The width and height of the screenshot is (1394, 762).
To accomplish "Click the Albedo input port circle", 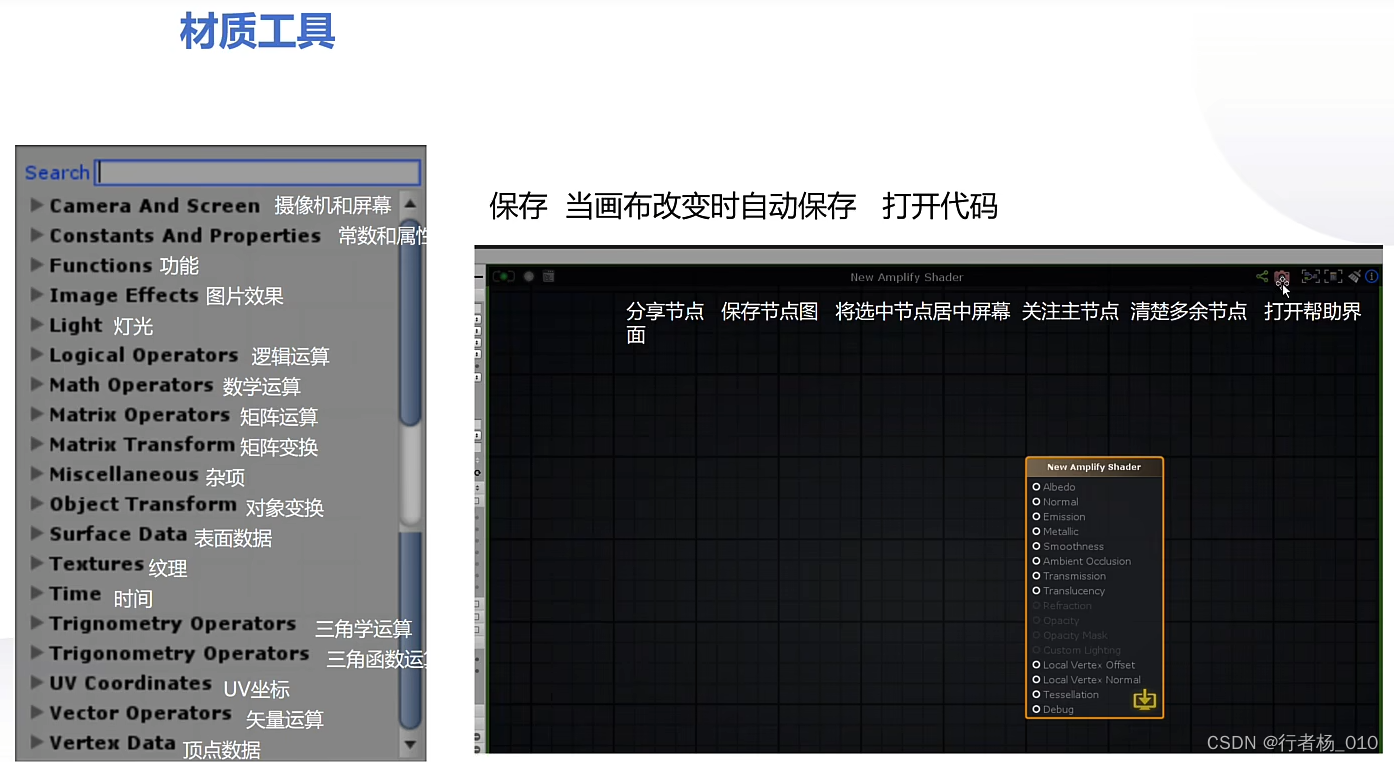I will click(x=1036, y=487).
